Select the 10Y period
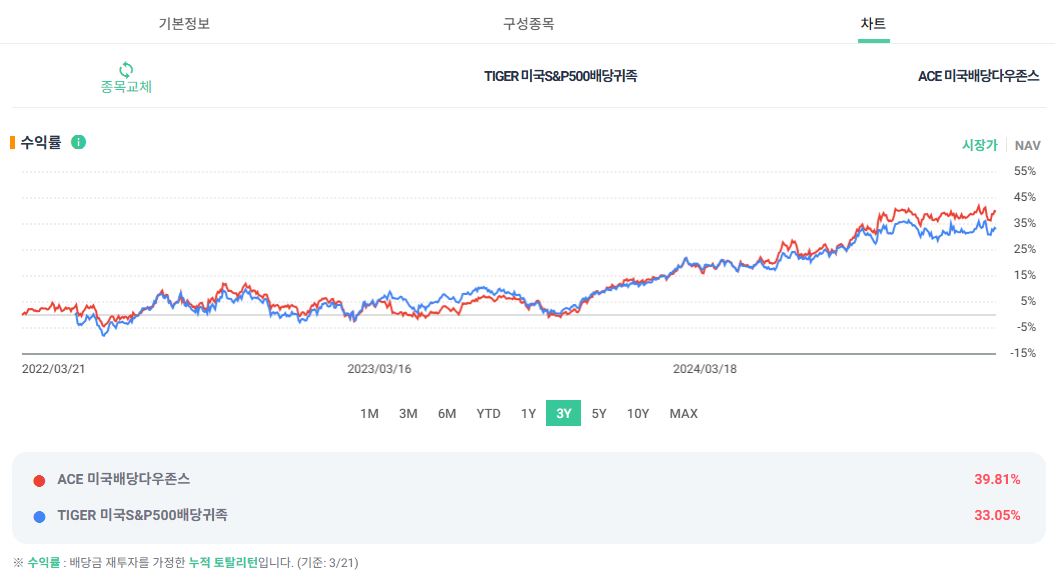Viewport: 1055px width, 578px height. [x=638, y=414]
